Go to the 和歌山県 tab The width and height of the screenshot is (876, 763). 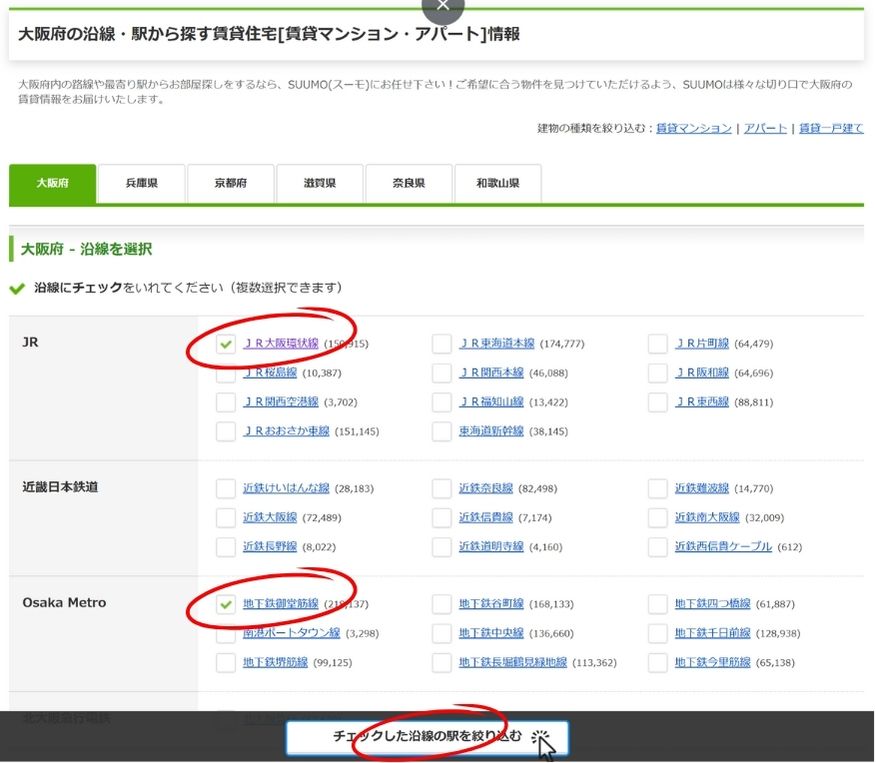pyautogui.click(x=497, y=184)
